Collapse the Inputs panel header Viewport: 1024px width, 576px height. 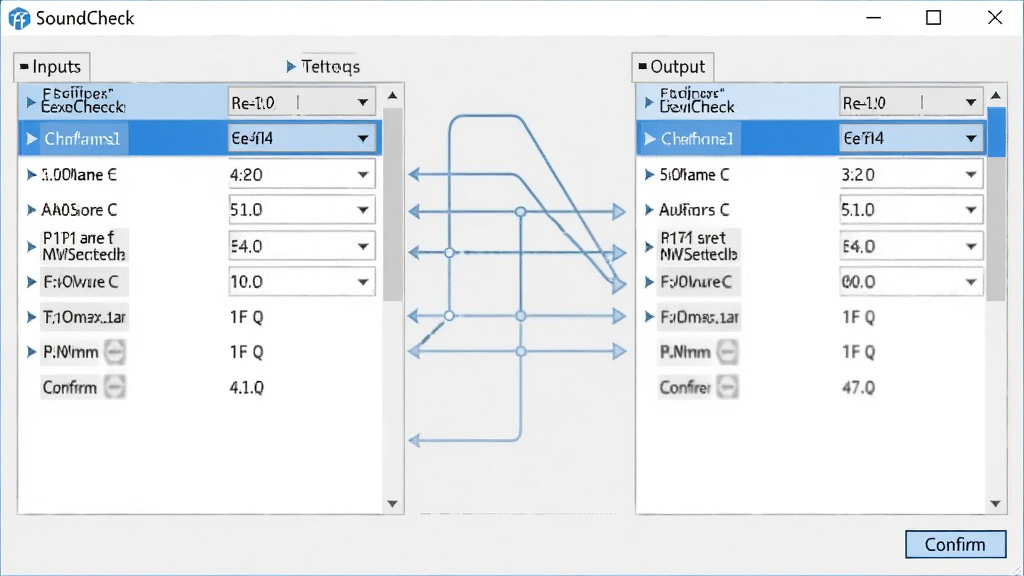click(x=52, y=67)
